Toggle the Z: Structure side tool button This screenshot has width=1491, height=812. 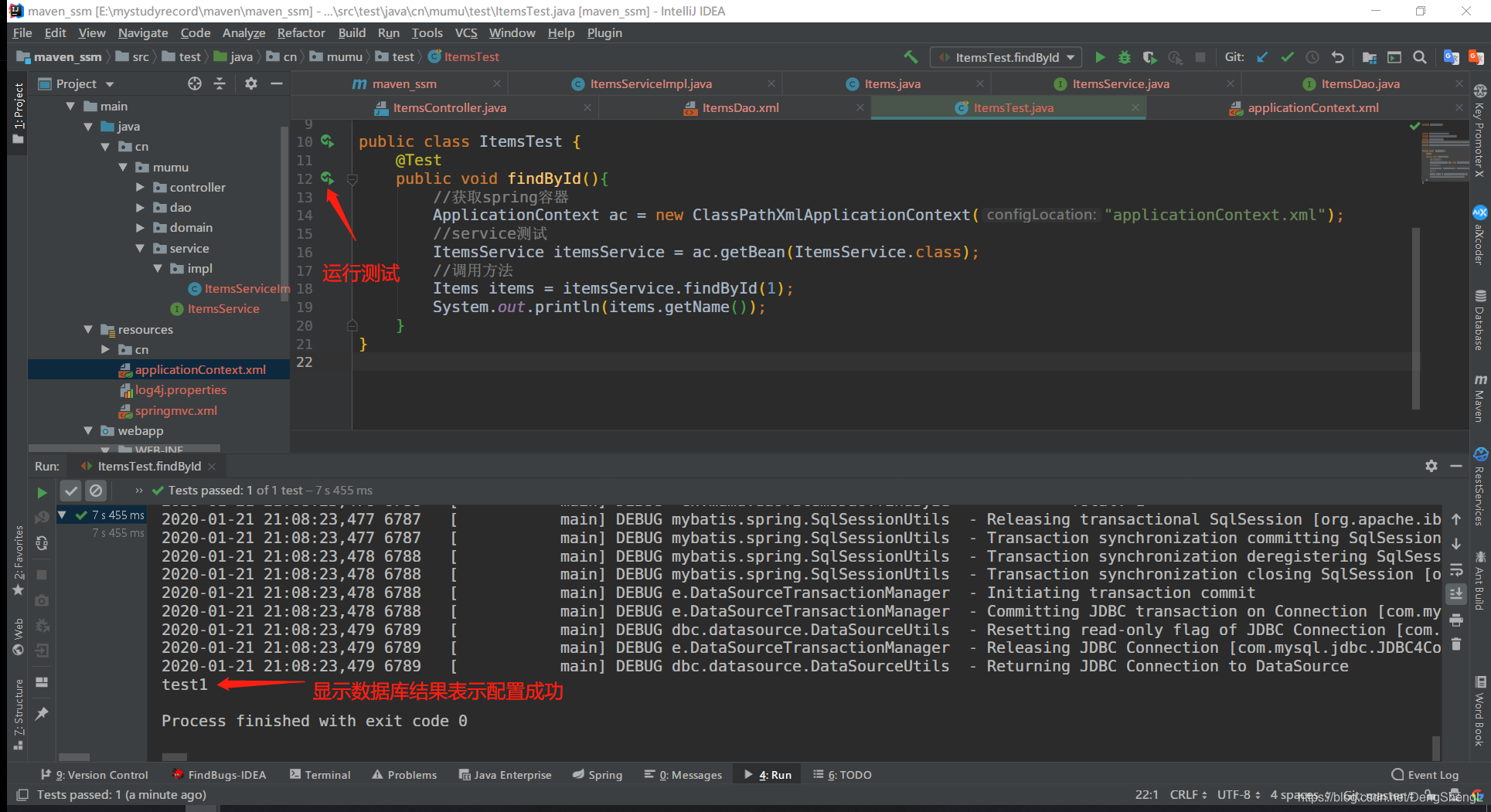(x=19, y=715)
